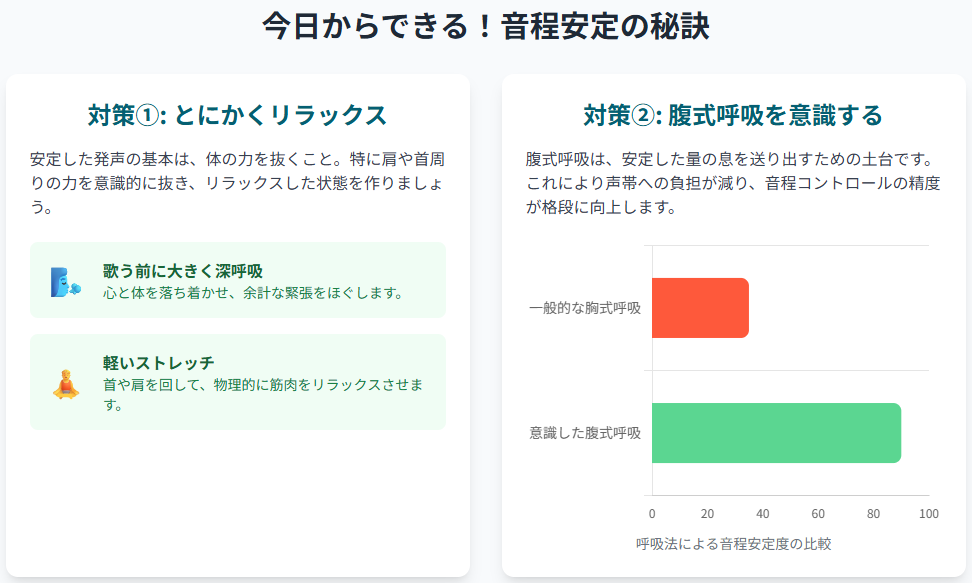Click the description 心と体を落ち着かせ、余計な緊張をほぐします

(x=252, y=293)
